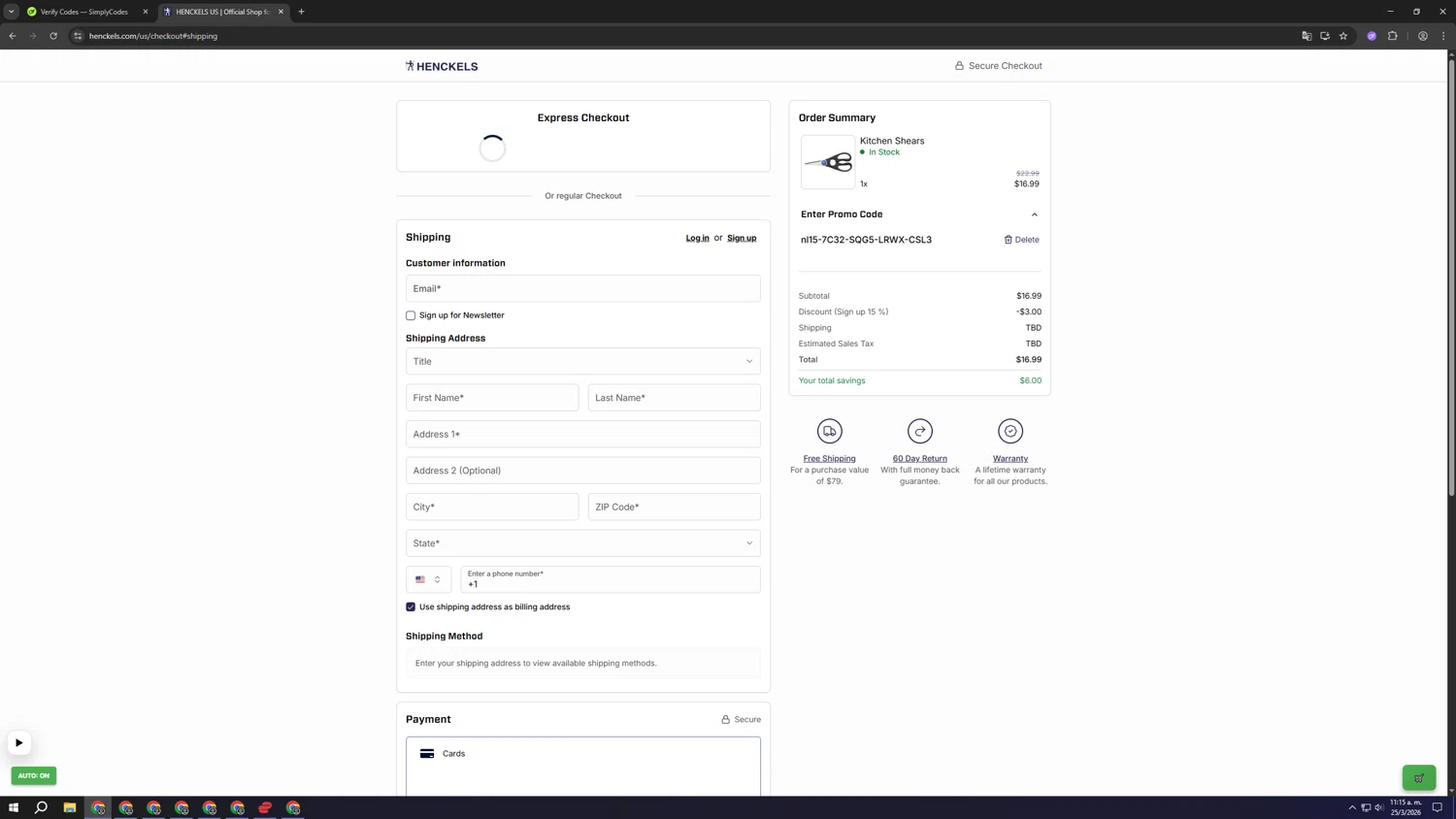Select the HENCKELS US Official Shop tab
The image size is (1456, 819).
223,12
